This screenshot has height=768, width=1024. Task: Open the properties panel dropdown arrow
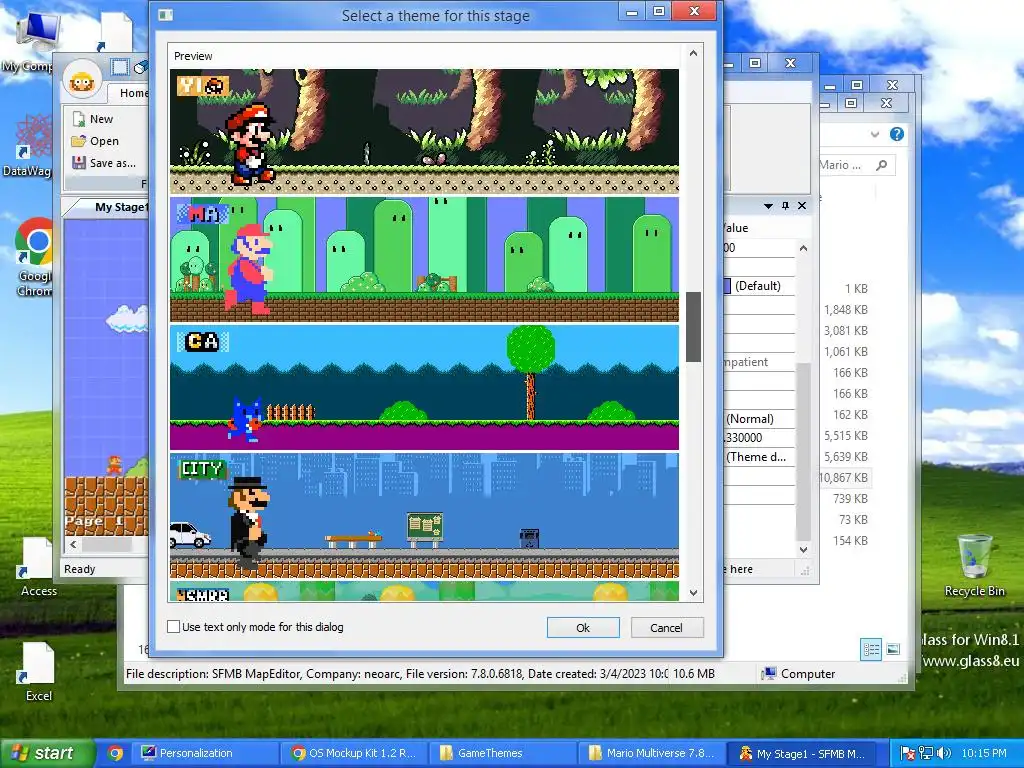click(x=768, y=206)
